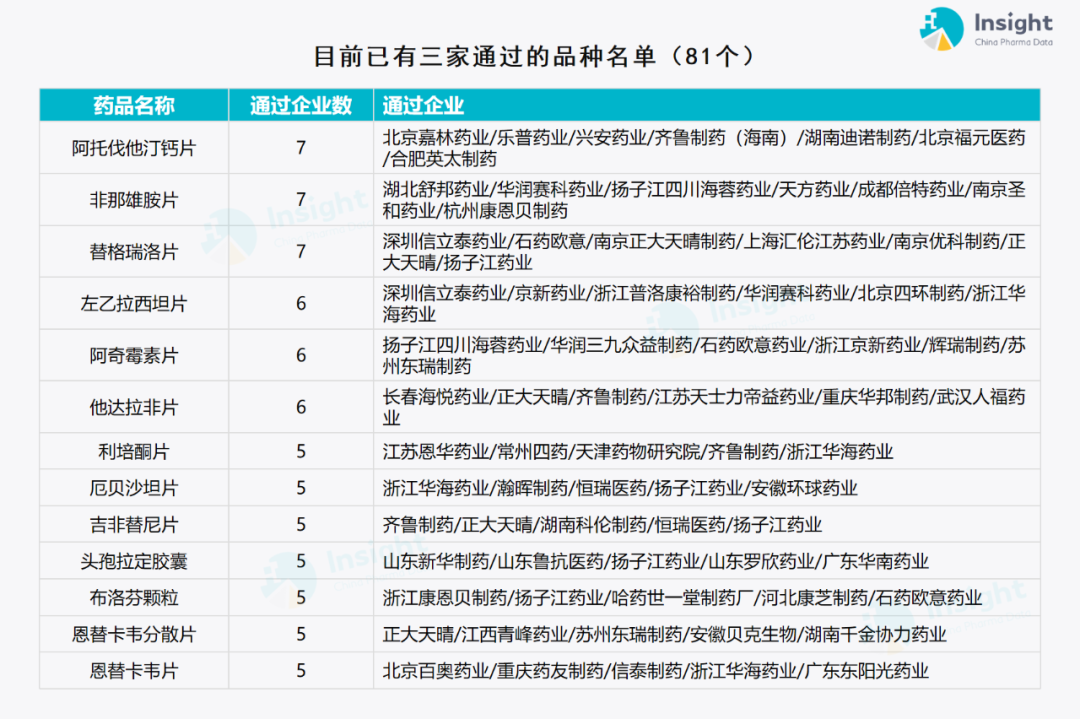Click the 通过企业数 column header

coord(301,105)
